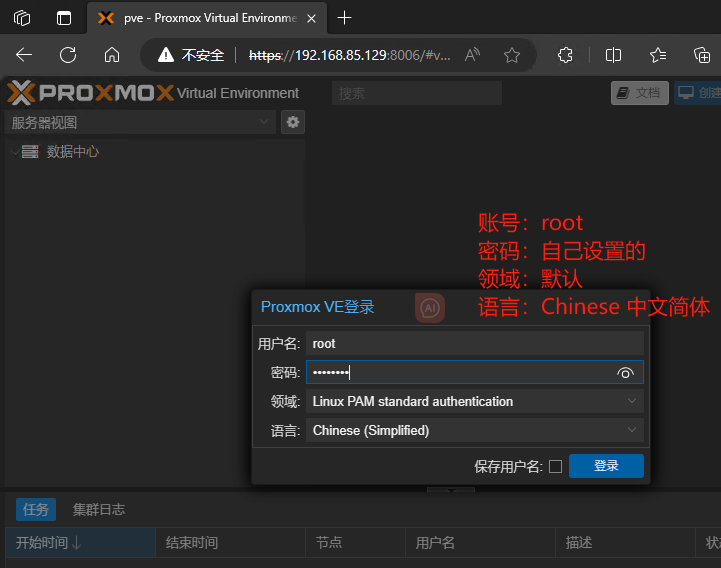Expand the server view dropdown
This screenshot has height=568, width=721.
263,122
